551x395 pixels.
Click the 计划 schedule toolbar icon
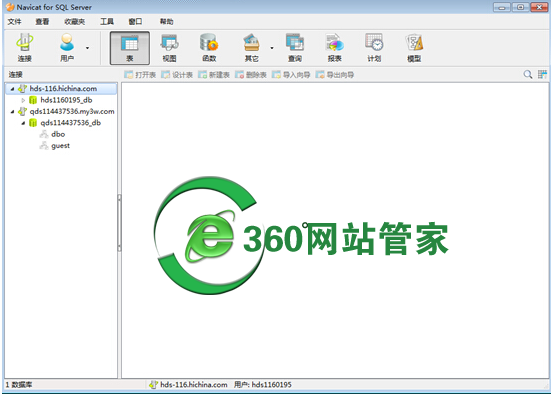pos(374,48)
